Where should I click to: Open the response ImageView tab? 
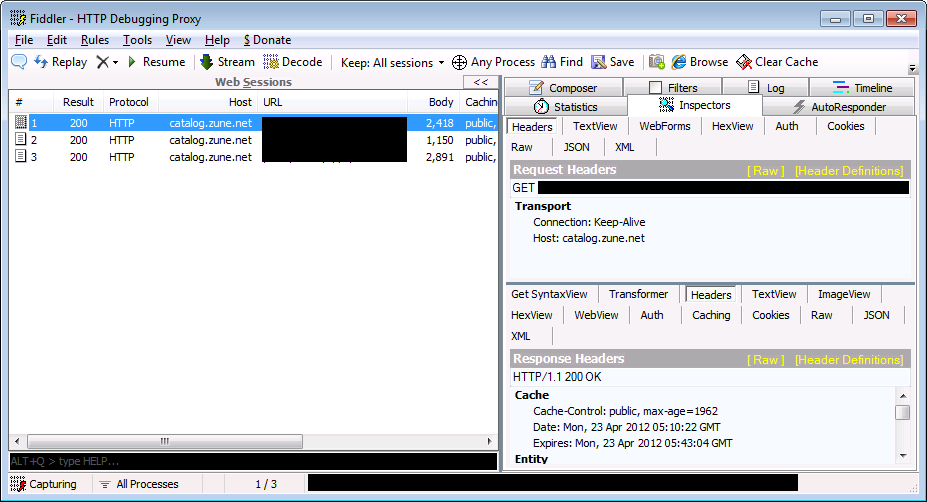coord(844,294)
